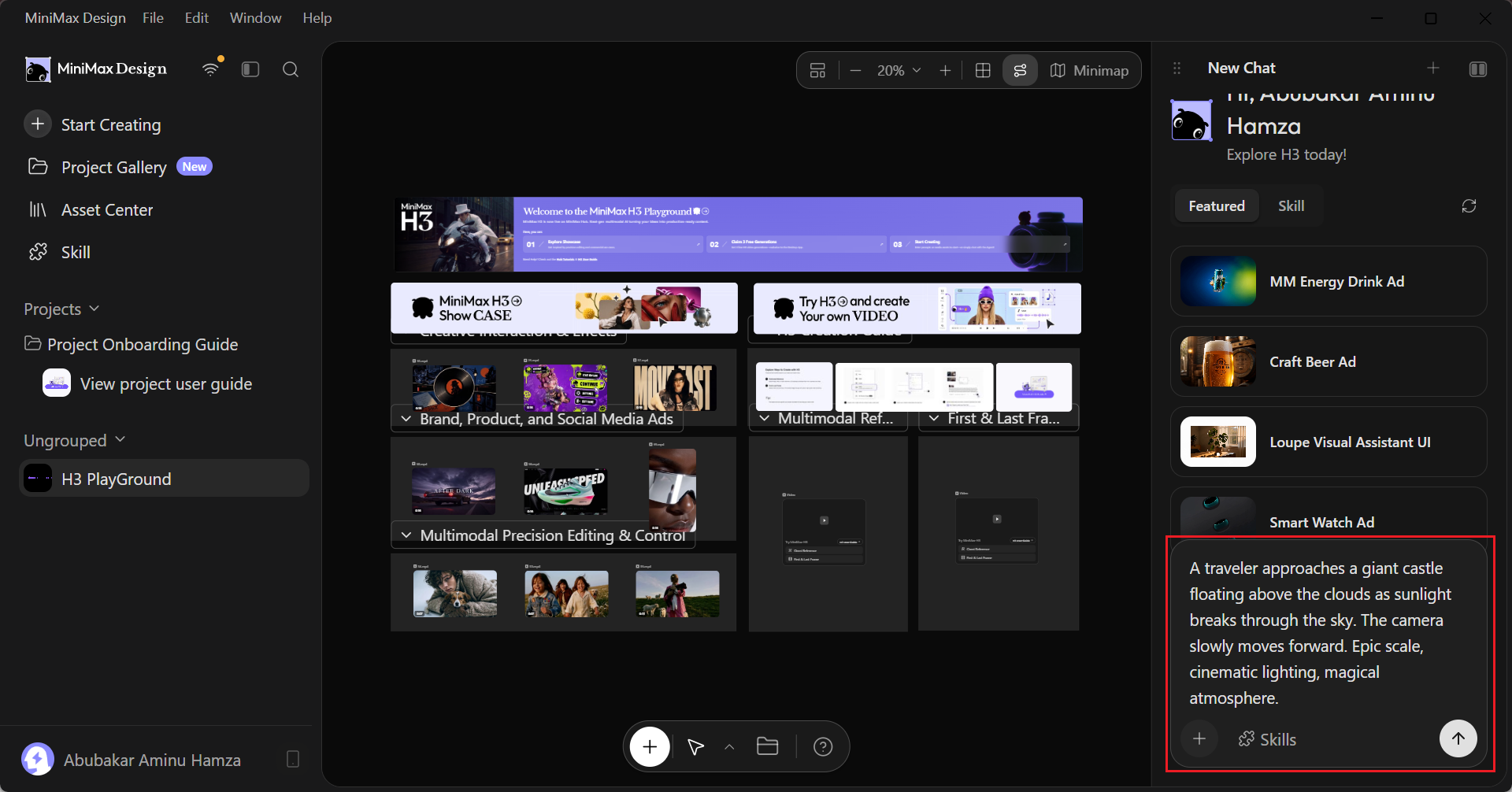Click the Start Creating plus icon
The image size is (1512, 792).
[38, 124]
